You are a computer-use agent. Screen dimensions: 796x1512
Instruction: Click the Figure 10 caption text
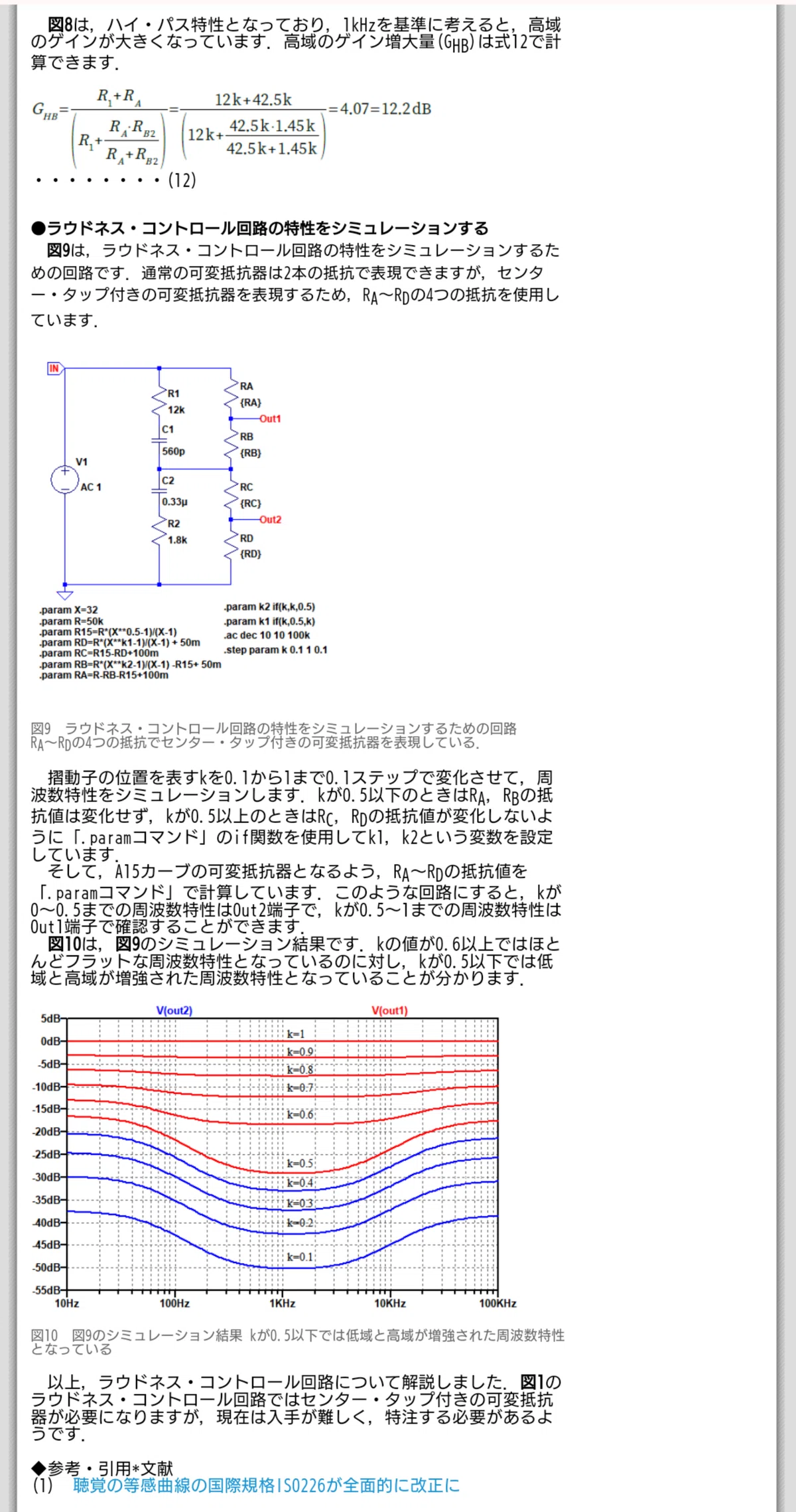point(298,1341)
